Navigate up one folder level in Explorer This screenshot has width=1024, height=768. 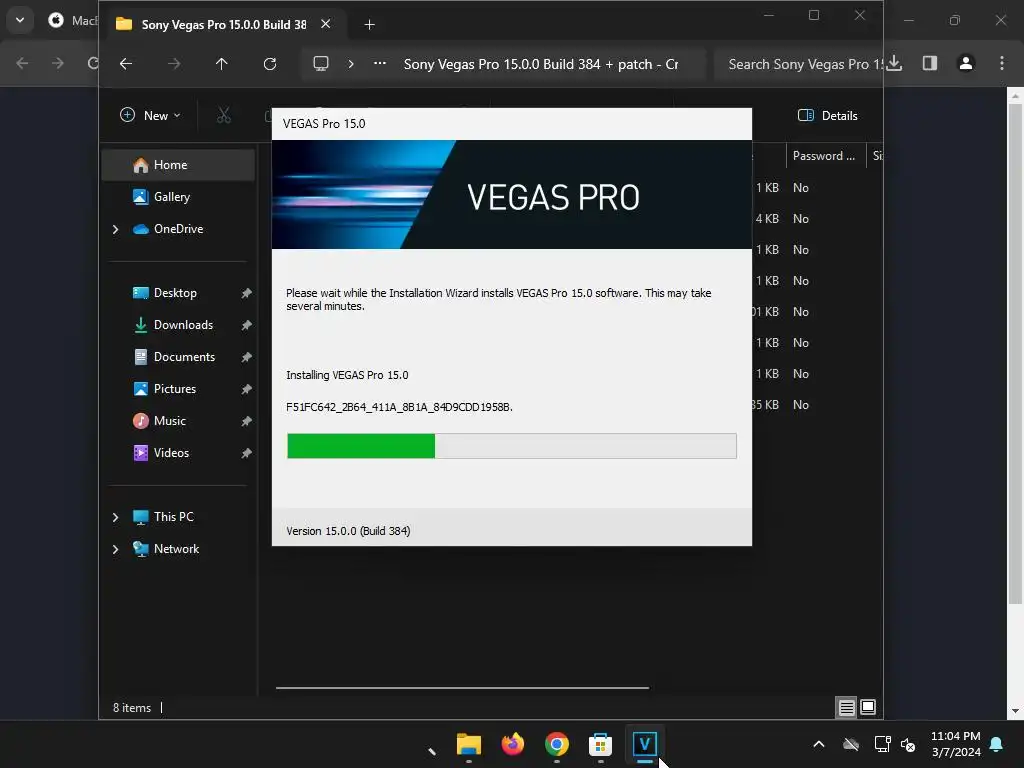[x=221, y=64]
